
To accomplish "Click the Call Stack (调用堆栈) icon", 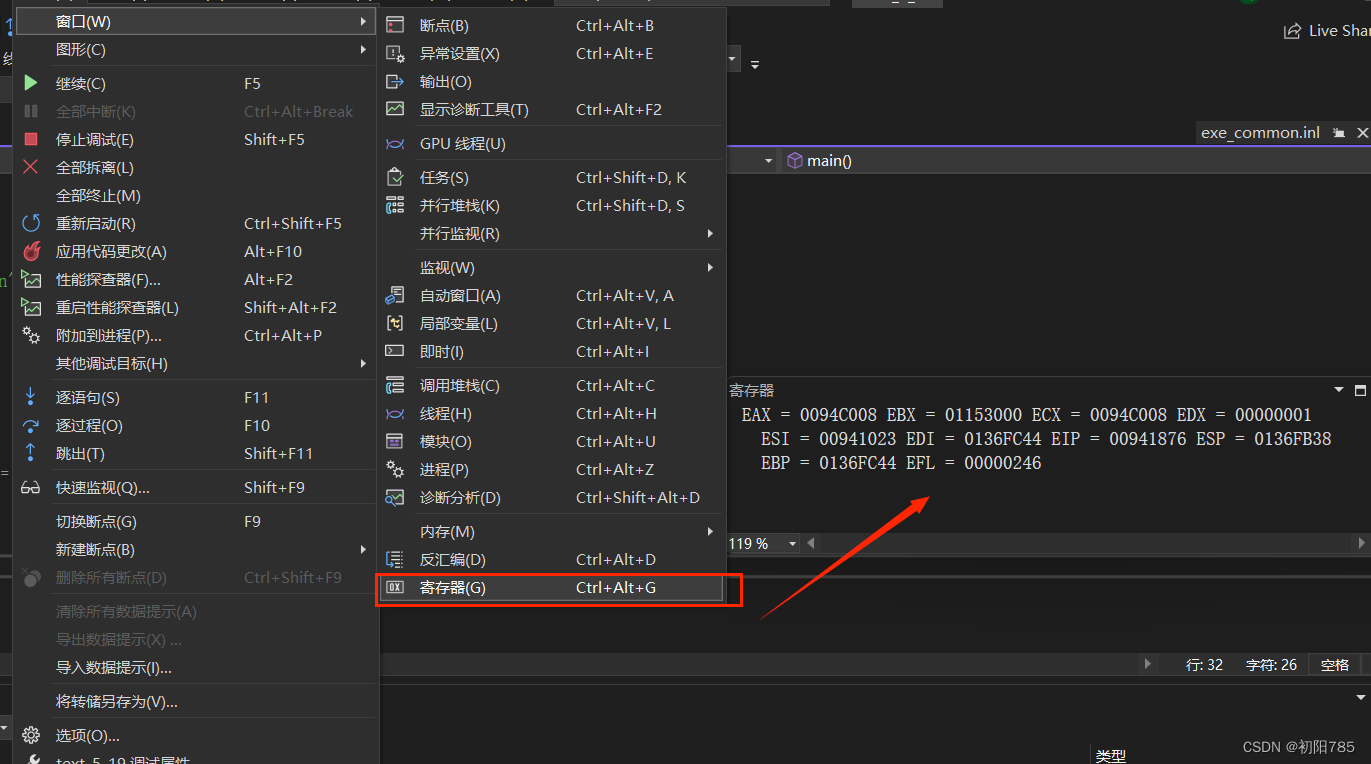I will [395, 385].
